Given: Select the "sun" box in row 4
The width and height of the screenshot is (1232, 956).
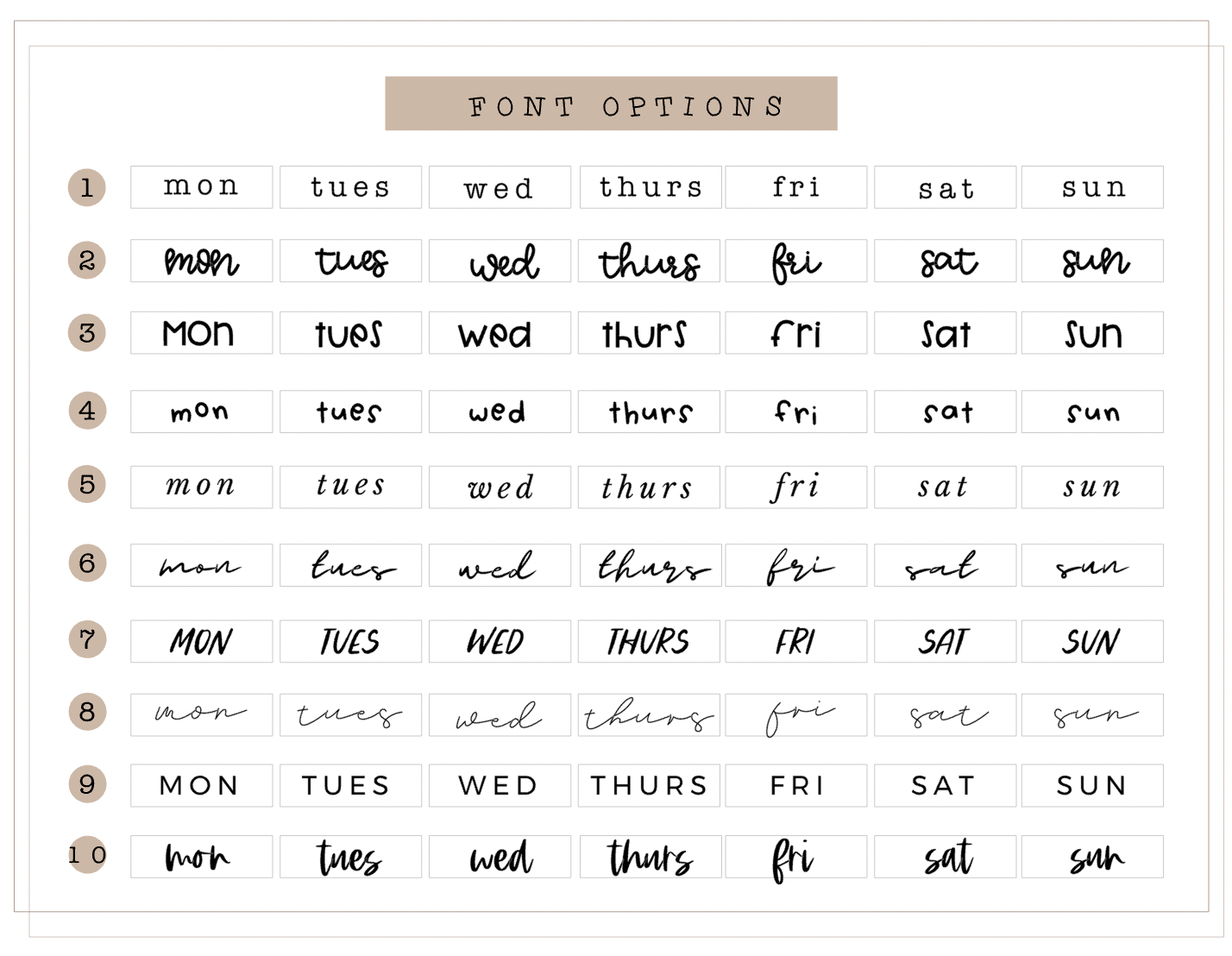Looking at the screenshot, I should point(1092,412).
